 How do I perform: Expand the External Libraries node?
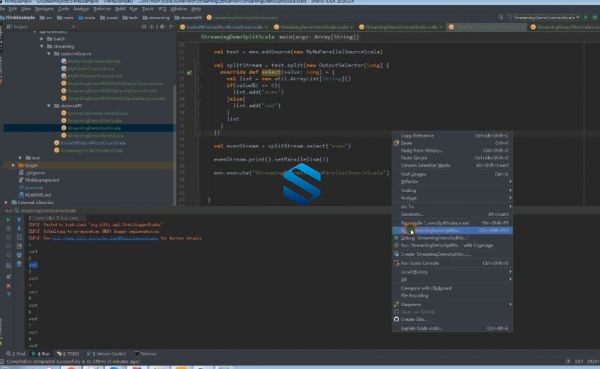6,202
